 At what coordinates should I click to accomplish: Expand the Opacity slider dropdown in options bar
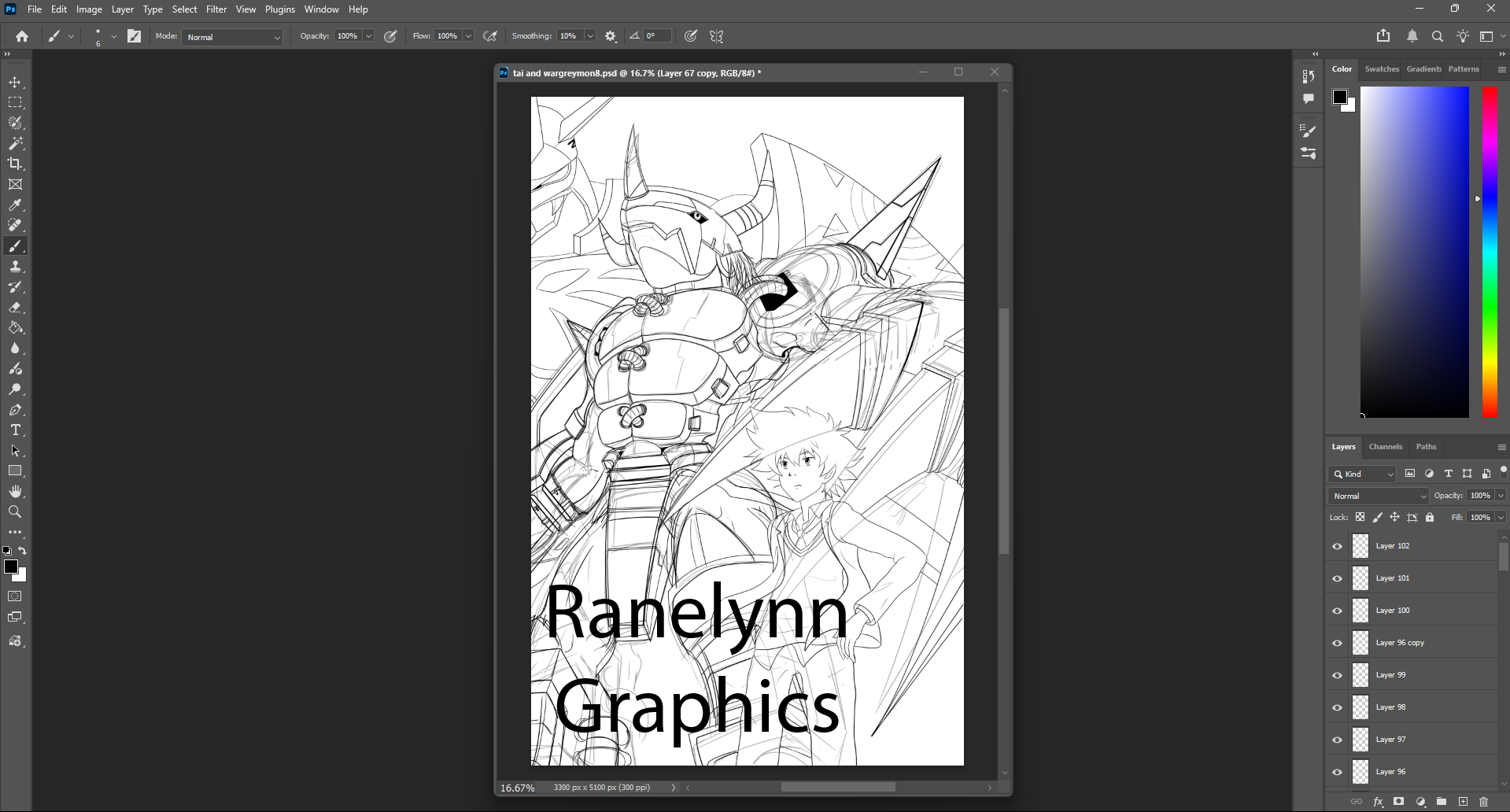tap(368, 36)
